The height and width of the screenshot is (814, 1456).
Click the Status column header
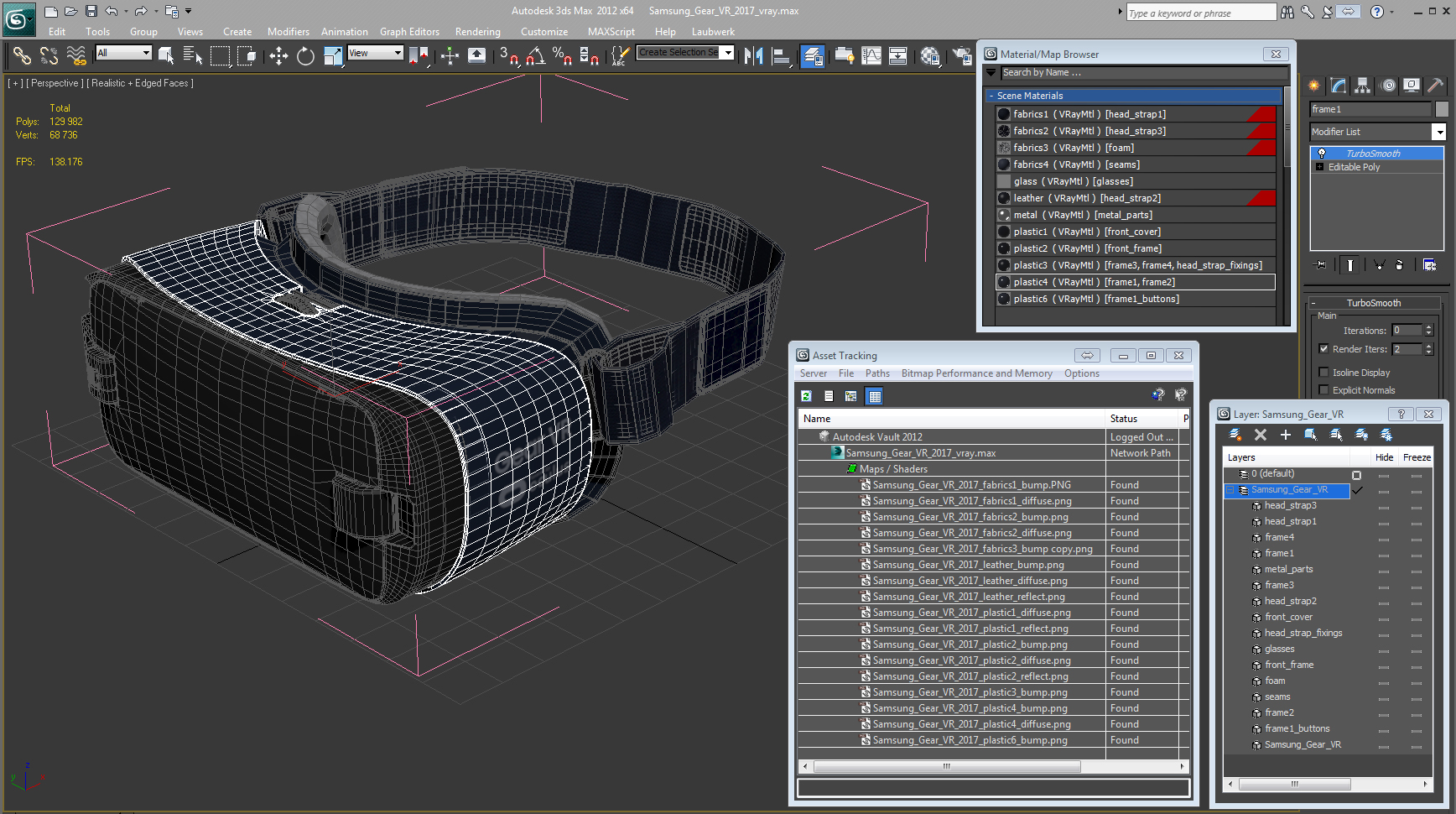pyautogui.click(x=1143, y=419)
